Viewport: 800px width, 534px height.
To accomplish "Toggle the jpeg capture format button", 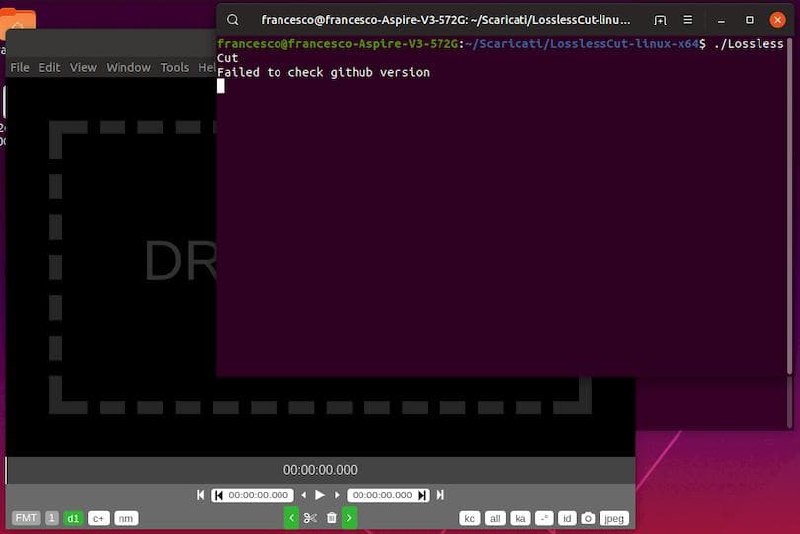I will click(x=614, y=518).
